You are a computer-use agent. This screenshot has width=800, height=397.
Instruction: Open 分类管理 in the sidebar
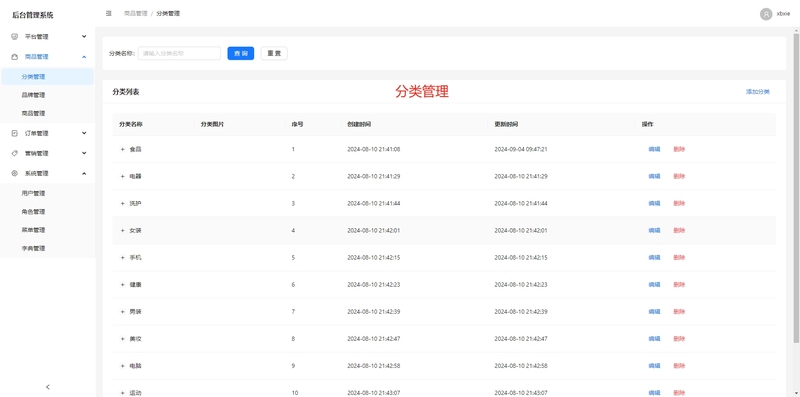[x=48, y=77]
